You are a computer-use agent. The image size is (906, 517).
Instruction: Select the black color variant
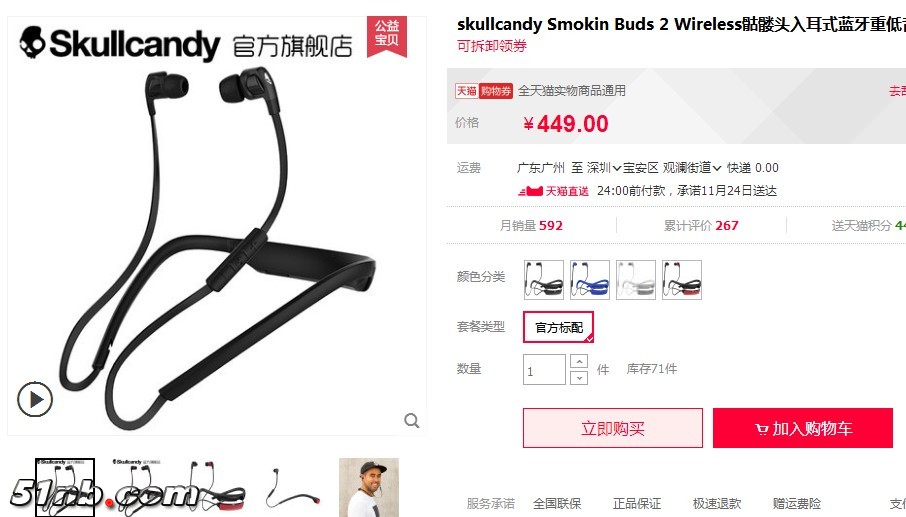pos(544,280)
